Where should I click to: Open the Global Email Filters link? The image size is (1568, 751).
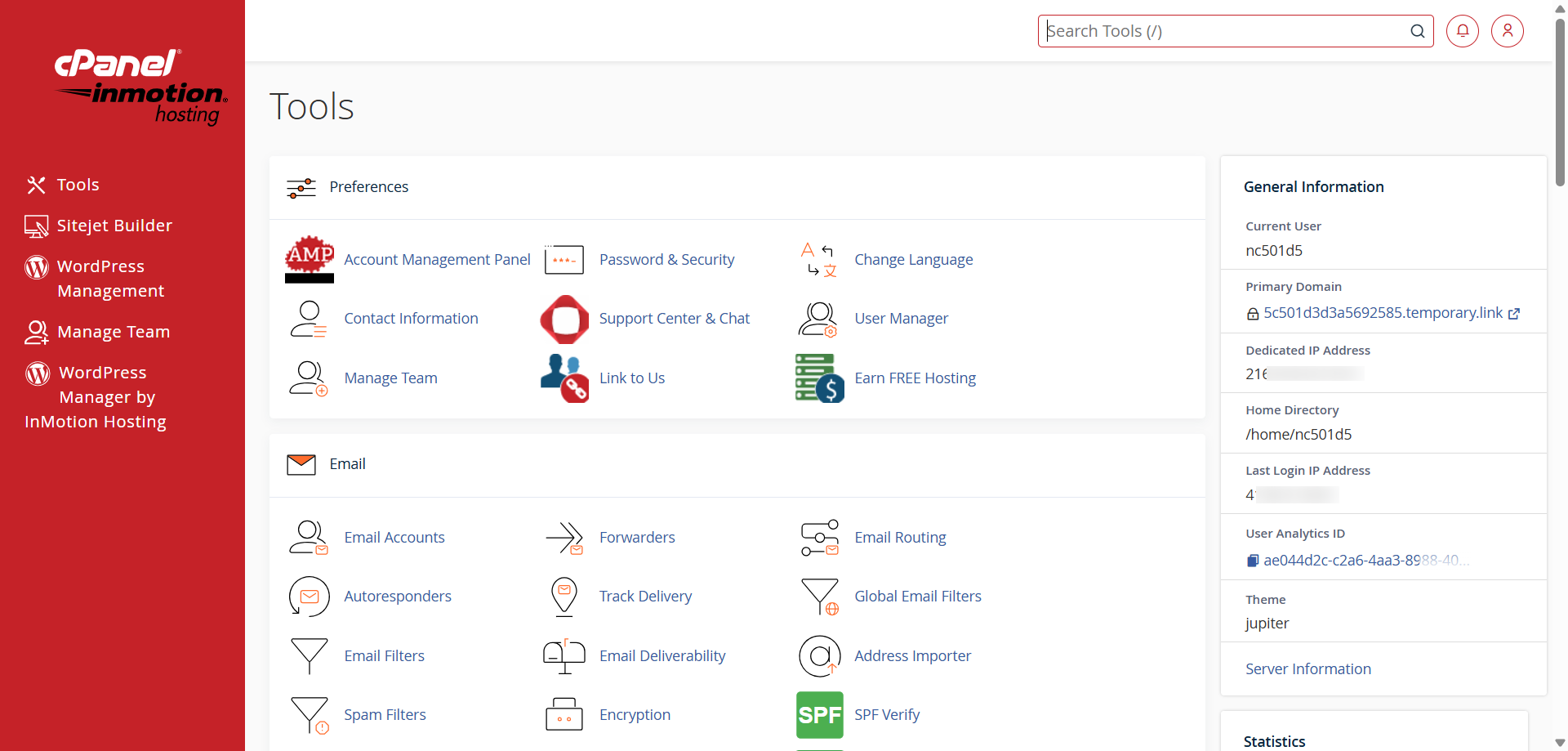[917, 597]
